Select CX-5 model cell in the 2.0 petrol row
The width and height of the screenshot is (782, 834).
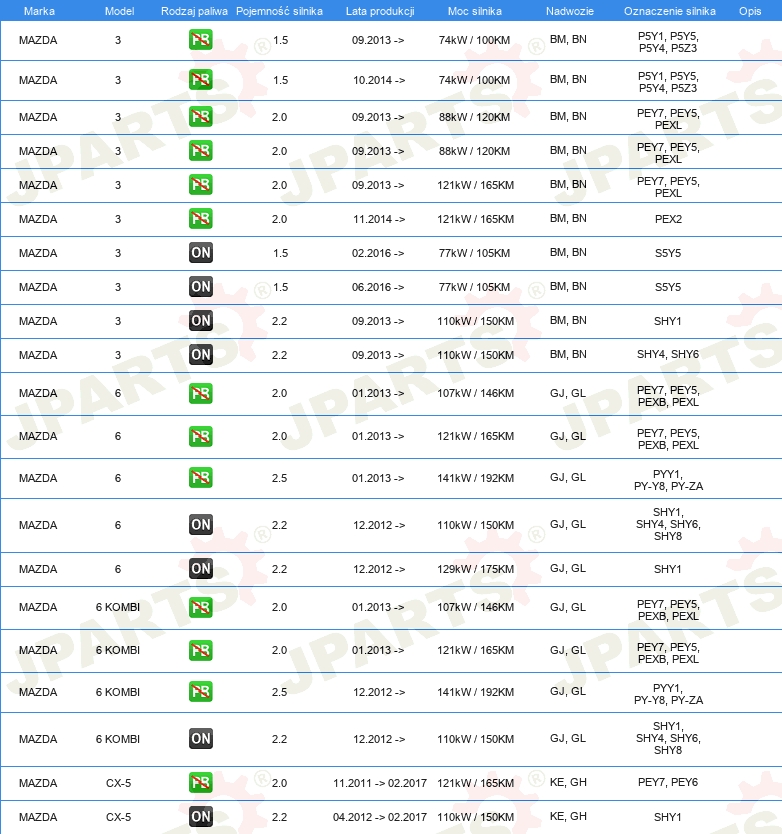118,783
